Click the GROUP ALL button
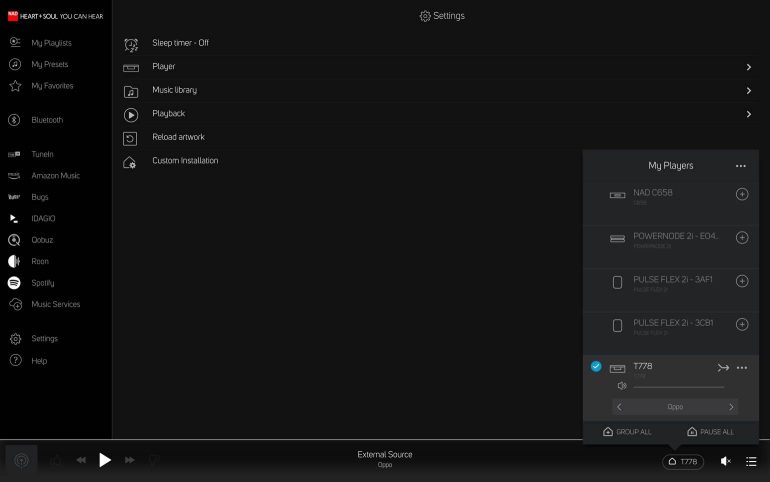The width and height of the screenshot is (770, 482). pyautogui.click(x=627, y=432)
